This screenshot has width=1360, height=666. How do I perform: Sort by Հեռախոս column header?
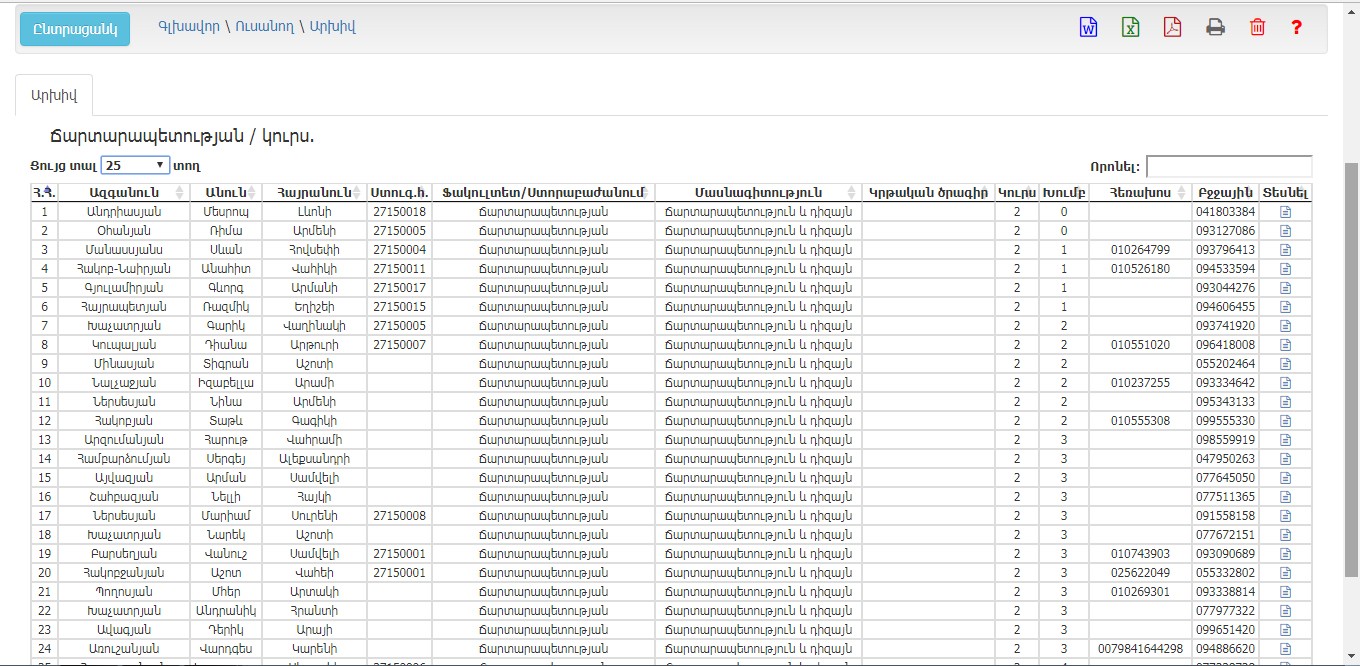[1139, 192]
